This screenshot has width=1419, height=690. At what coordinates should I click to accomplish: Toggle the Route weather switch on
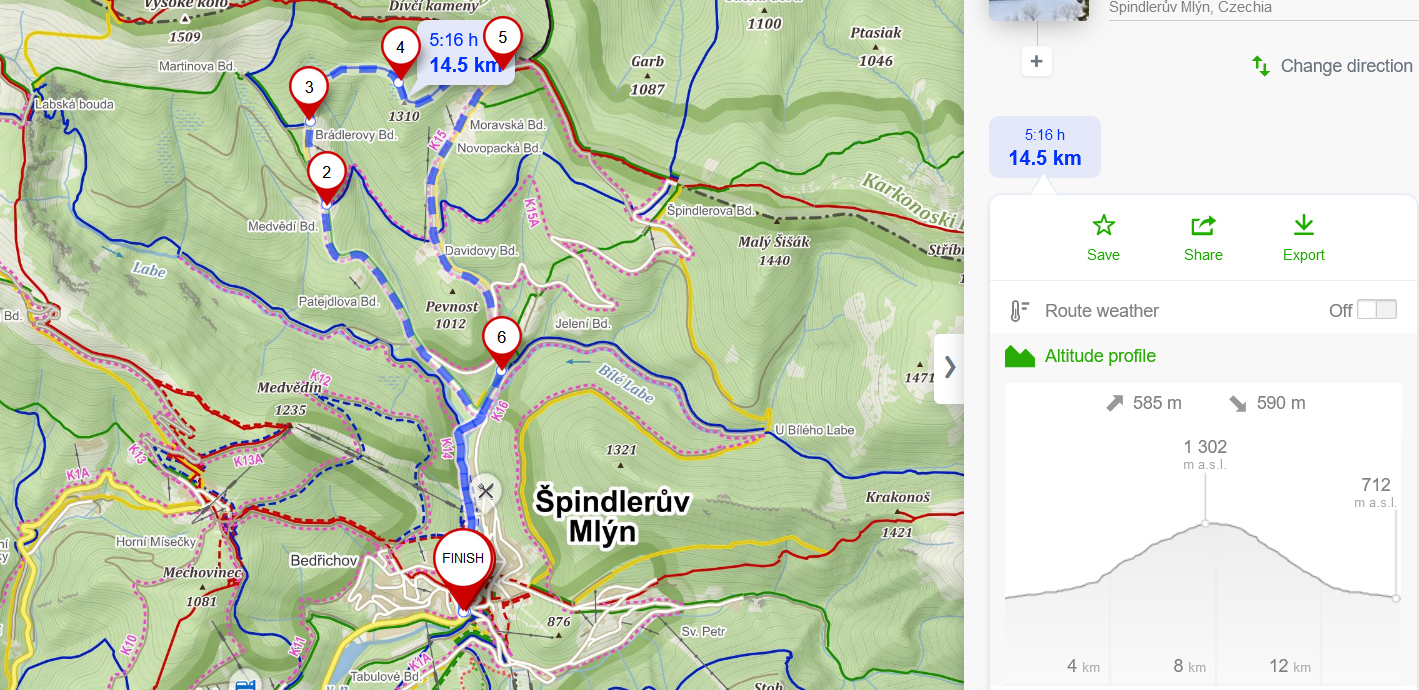point(1376,310)
